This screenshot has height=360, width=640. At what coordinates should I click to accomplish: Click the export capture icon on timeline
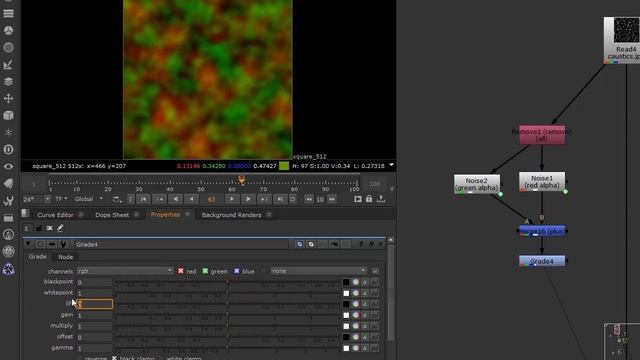pyautogui.click(x=381, y=199)
